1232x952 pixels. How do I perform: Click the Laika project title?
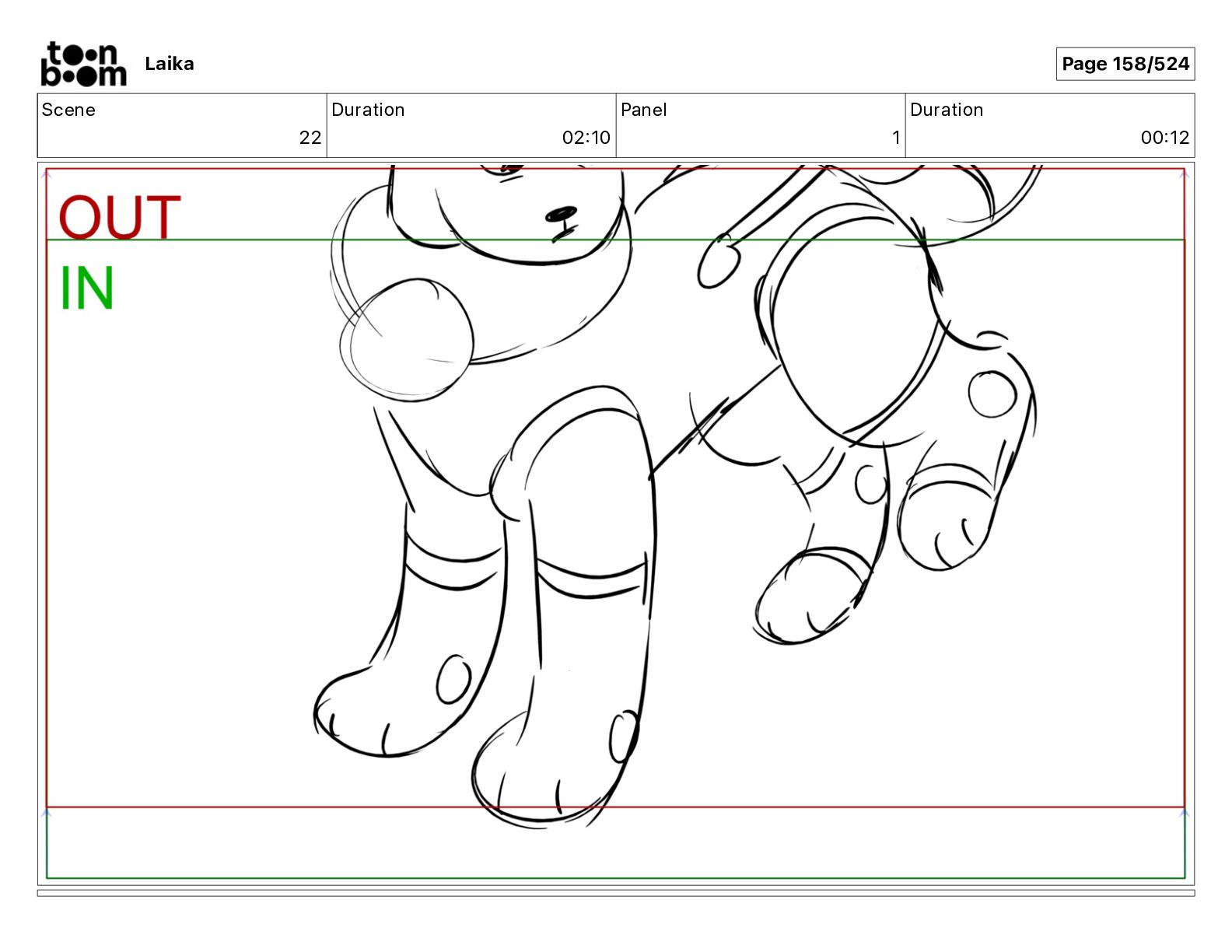point(170,64)
